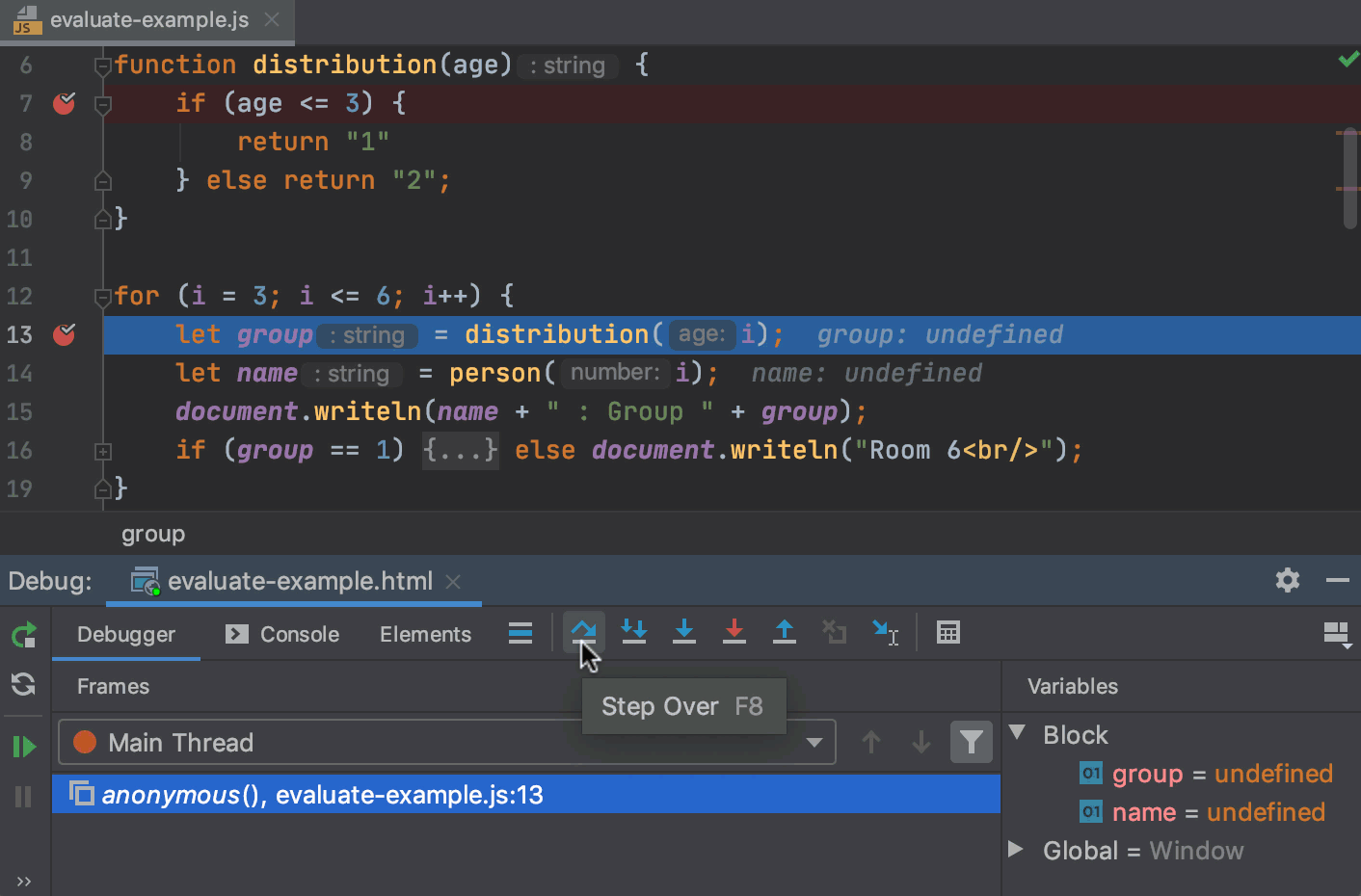Click Drop Frame icon
The width and height of the screenshot is (1361, 896).
pos(835,632)
